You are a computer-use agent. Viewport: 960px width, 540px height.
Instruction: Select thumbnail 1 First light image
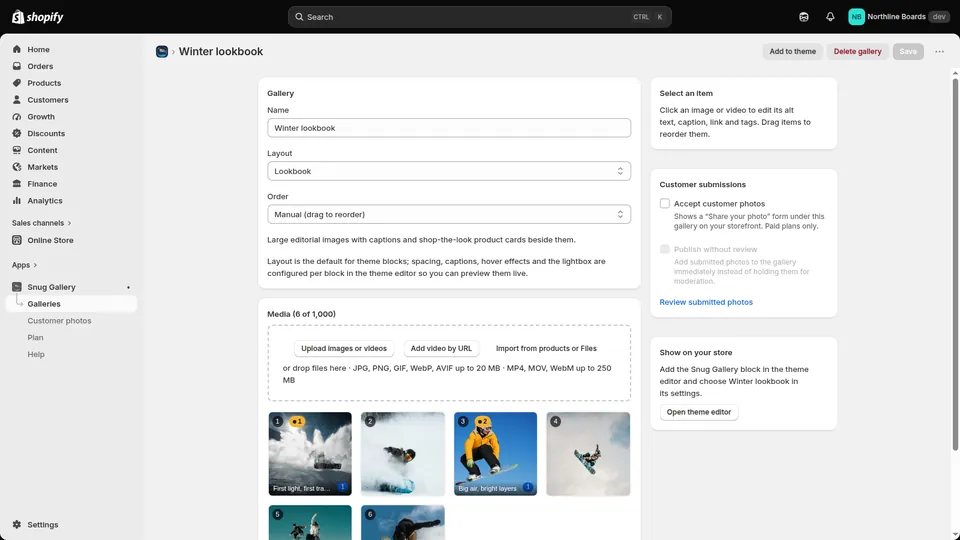click(310, 454)
